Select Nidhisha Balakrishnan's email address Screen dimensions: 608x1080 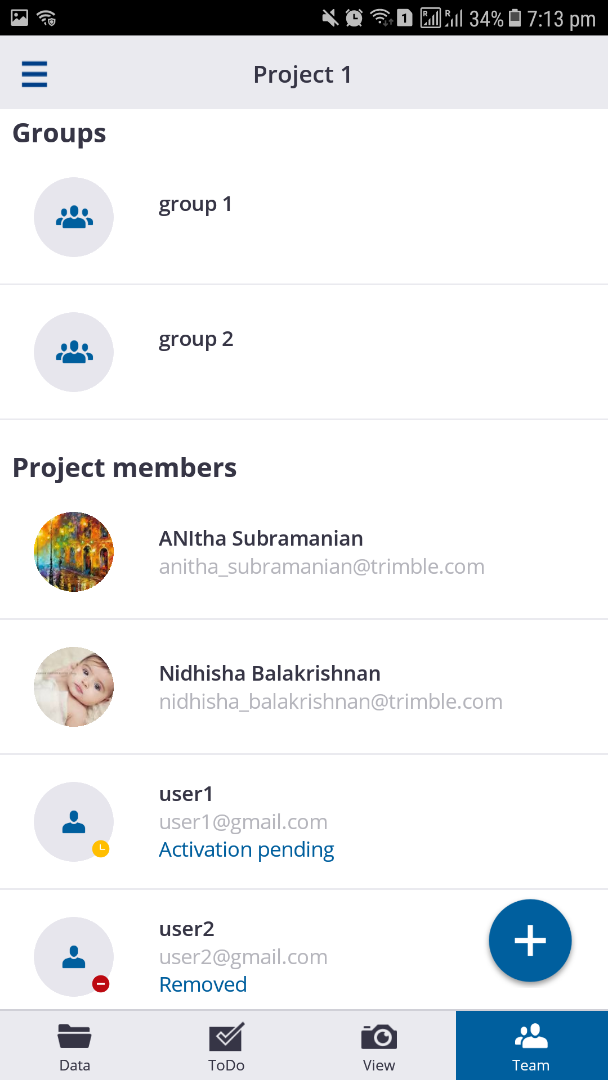[330, 702]
